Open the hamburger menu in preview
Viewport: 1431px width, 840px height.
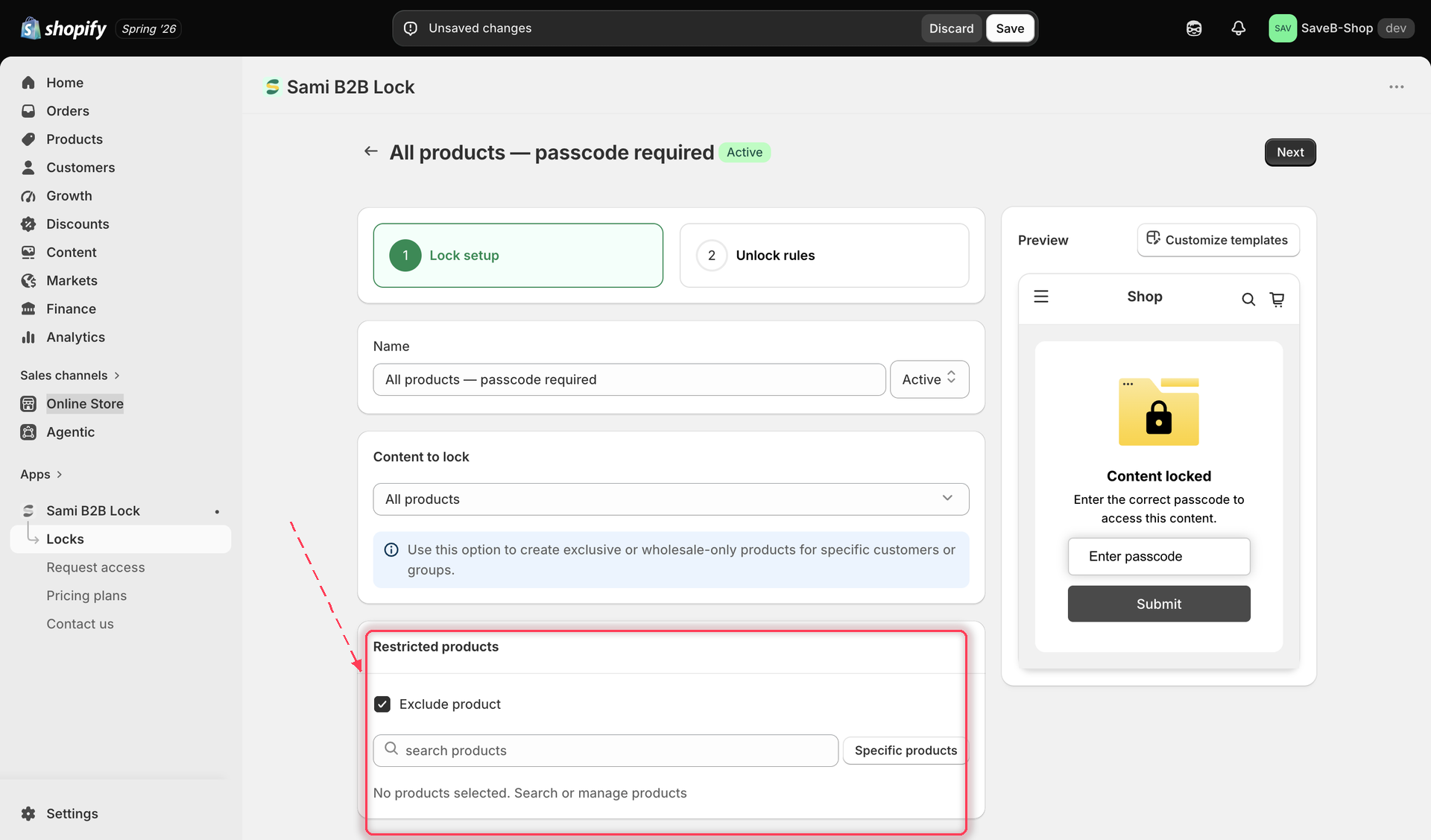tap(1041, 297)
